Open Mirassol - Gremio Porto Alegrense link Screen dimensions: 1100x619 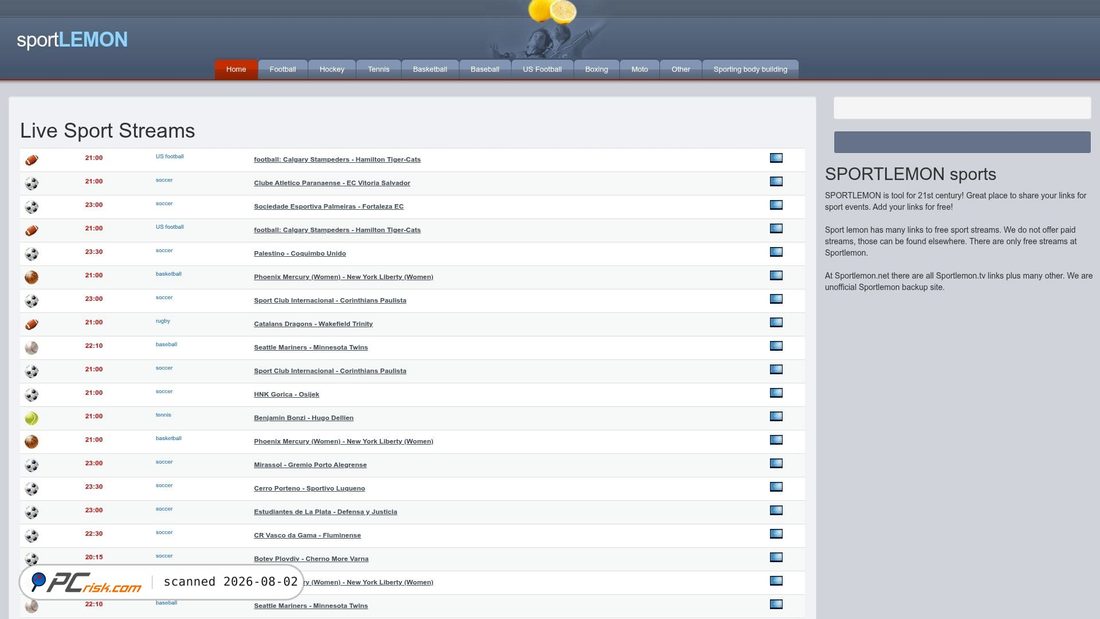pyautogui.click(x=310, y=465)
